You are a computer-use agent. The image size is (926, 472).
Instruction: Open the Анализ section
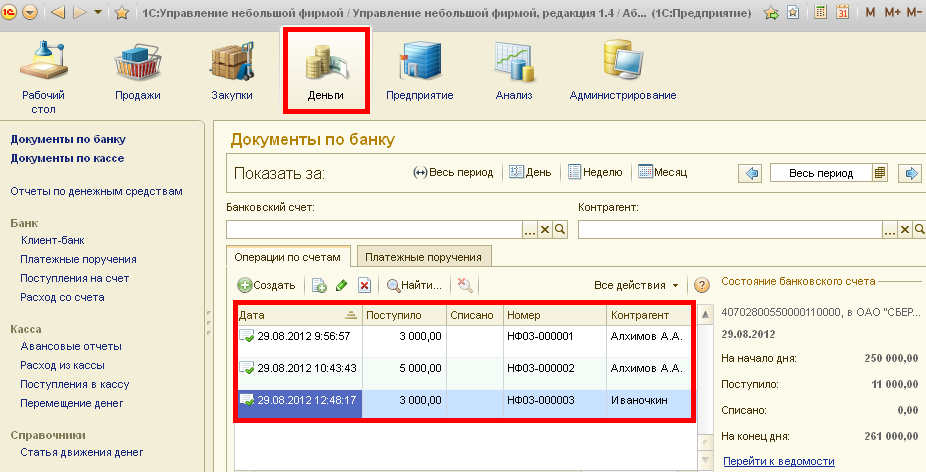[514, 70]
